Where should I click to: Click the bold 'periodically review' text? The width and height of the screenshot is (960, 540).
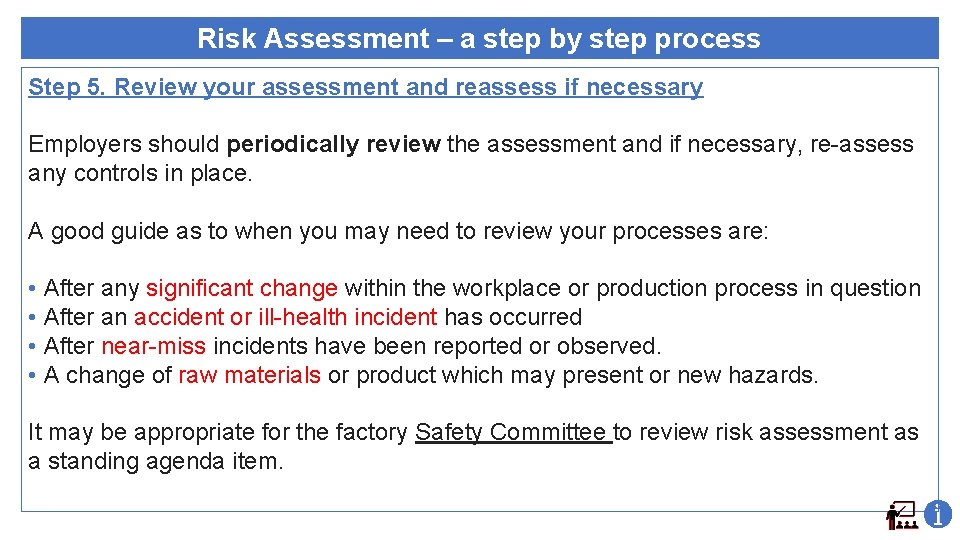tap(333, 145)
